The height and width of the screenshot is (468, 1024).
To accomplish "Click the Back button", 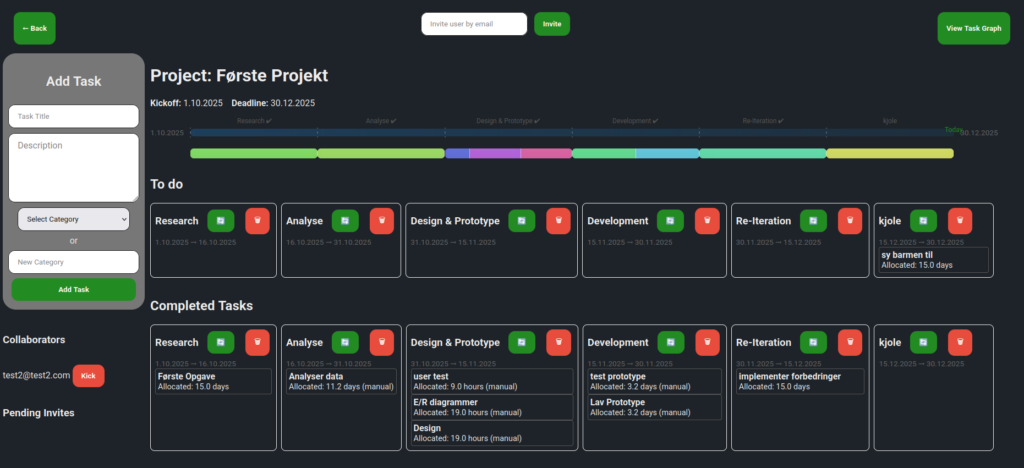I will [35, 29].
